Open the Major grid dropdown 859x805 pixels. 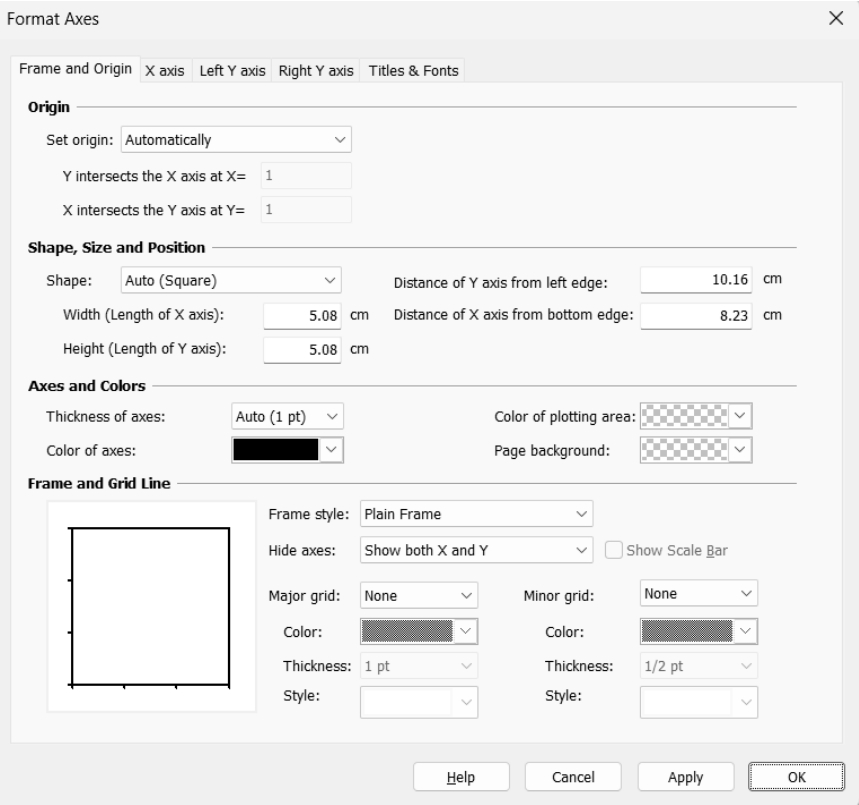pyautogui.click(x=418, y=594)
